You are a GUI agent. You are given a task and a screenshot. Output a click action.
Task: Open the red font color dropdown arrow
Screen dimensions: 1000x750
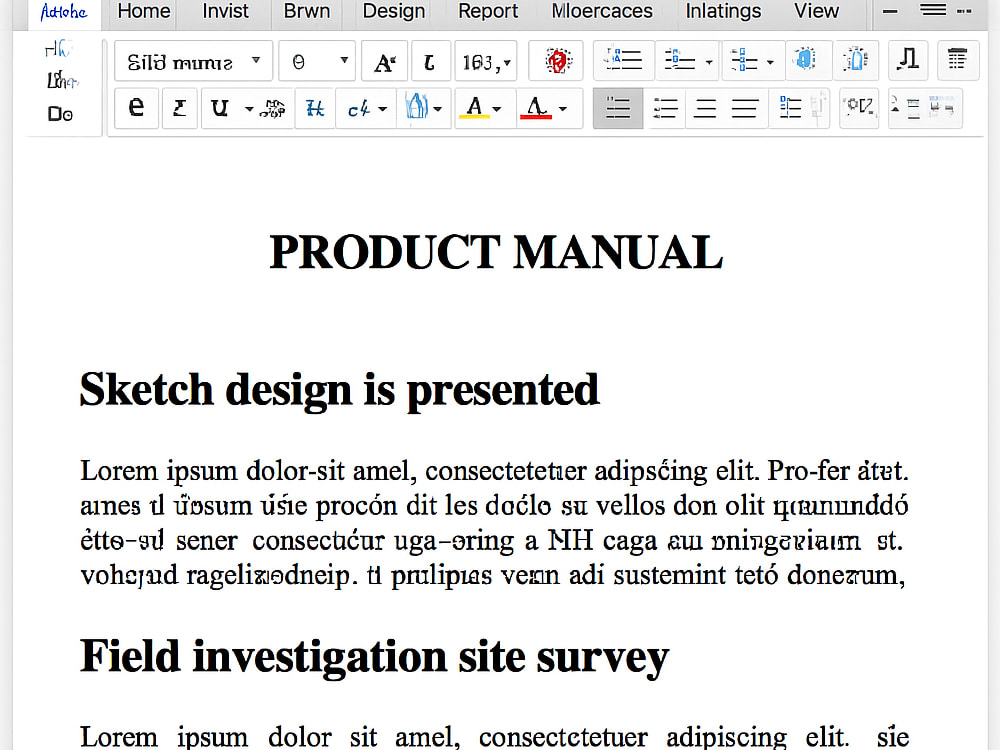(x=562, y=109)
